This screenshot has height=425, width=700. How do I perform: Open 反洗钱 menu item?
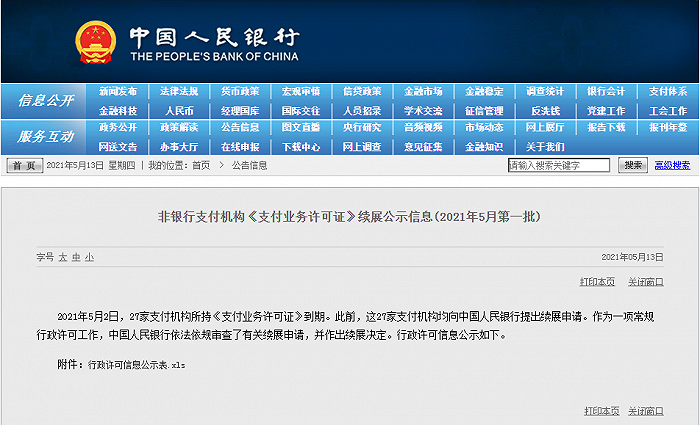545,111
